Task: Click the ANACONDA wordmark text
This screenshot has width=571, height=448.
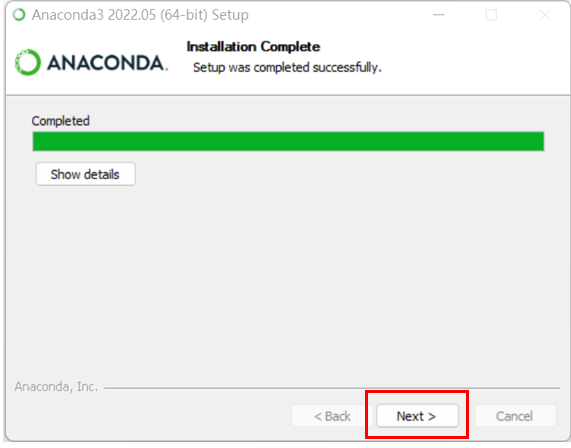Action: click(x=107, y=63)
